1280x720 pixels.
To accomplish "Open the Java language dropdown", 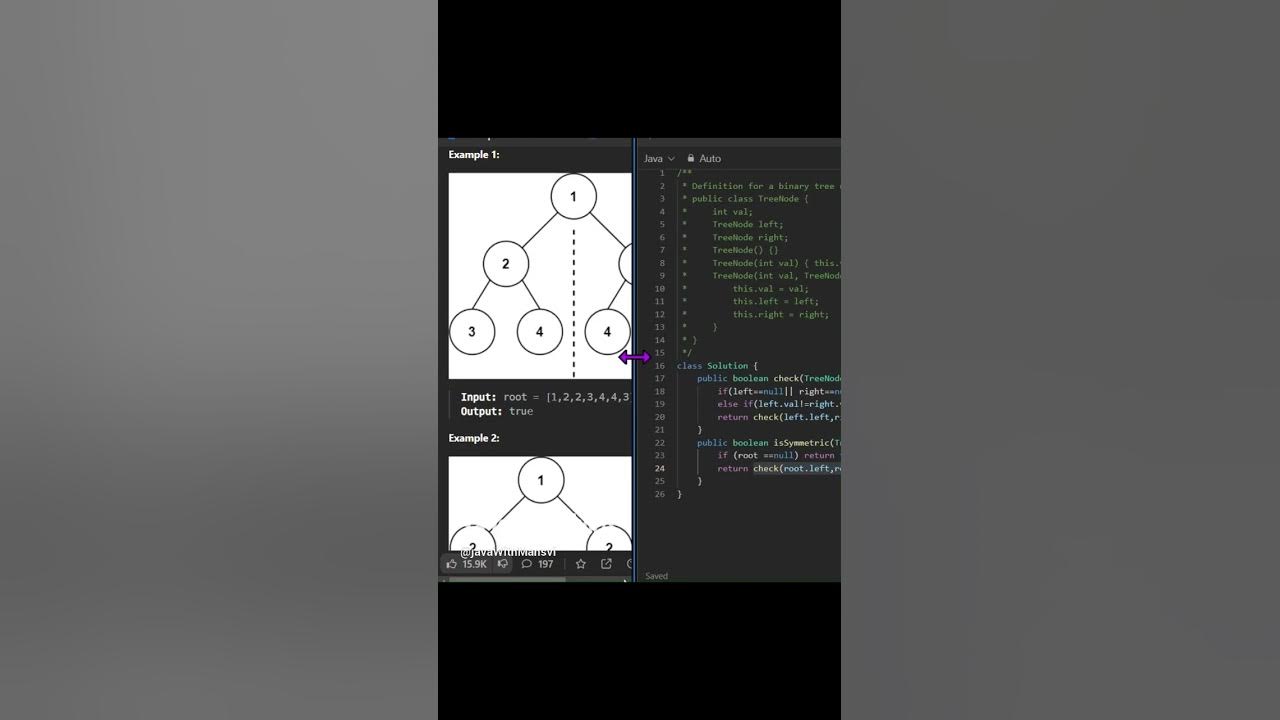I will point(659,158).
